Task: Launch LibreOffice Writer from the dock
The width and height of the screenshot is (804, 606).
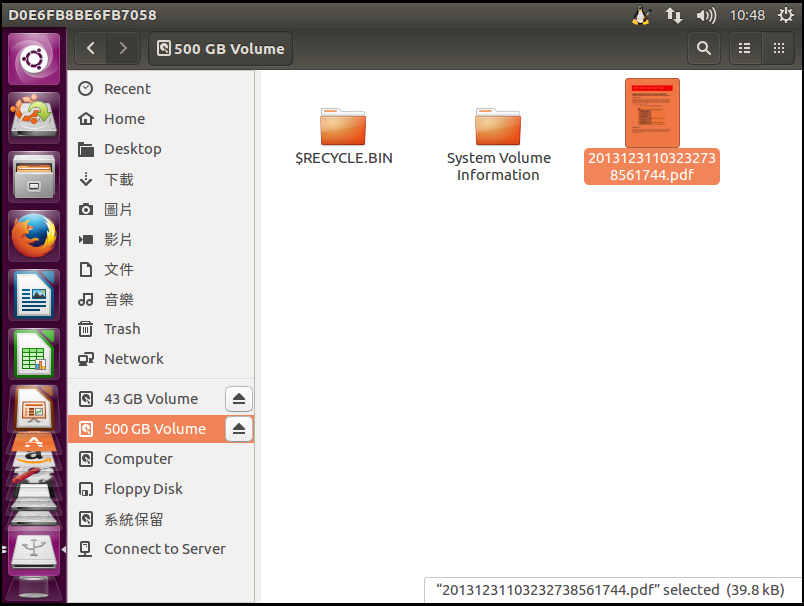Action: [34, 295]
